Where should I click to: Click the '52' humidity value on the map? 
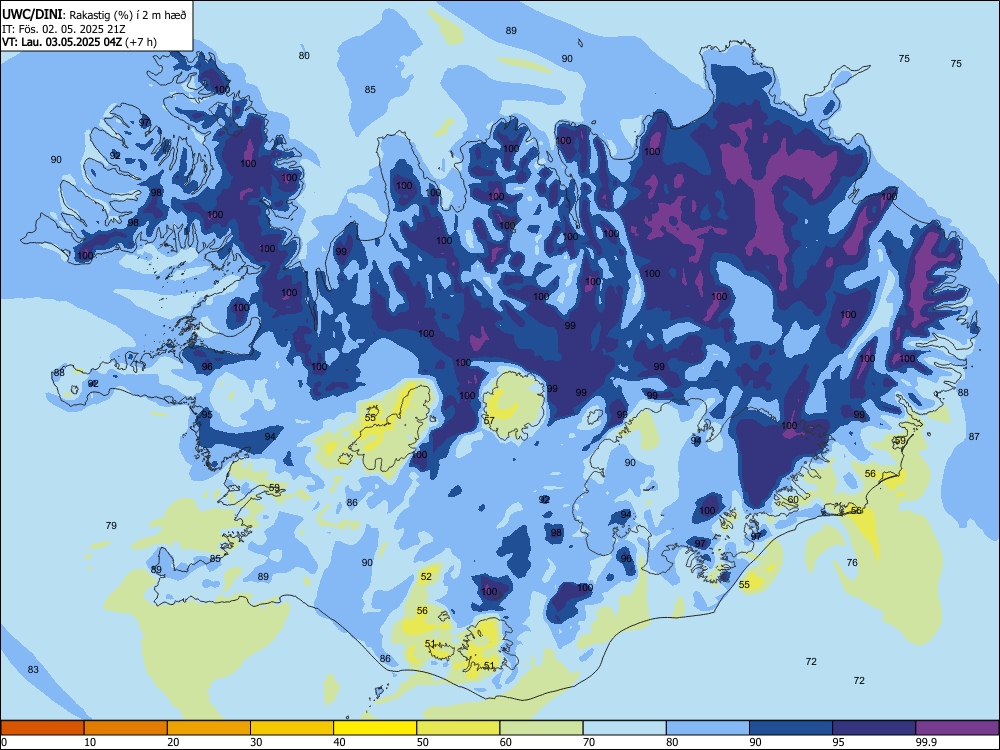click(426, 577)
